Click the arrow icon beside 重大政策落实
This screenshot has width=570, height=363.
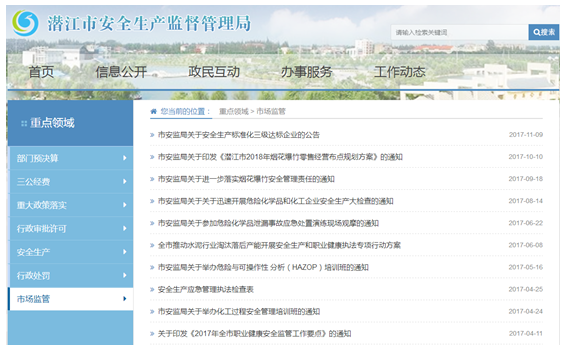[x=125, y=205]
